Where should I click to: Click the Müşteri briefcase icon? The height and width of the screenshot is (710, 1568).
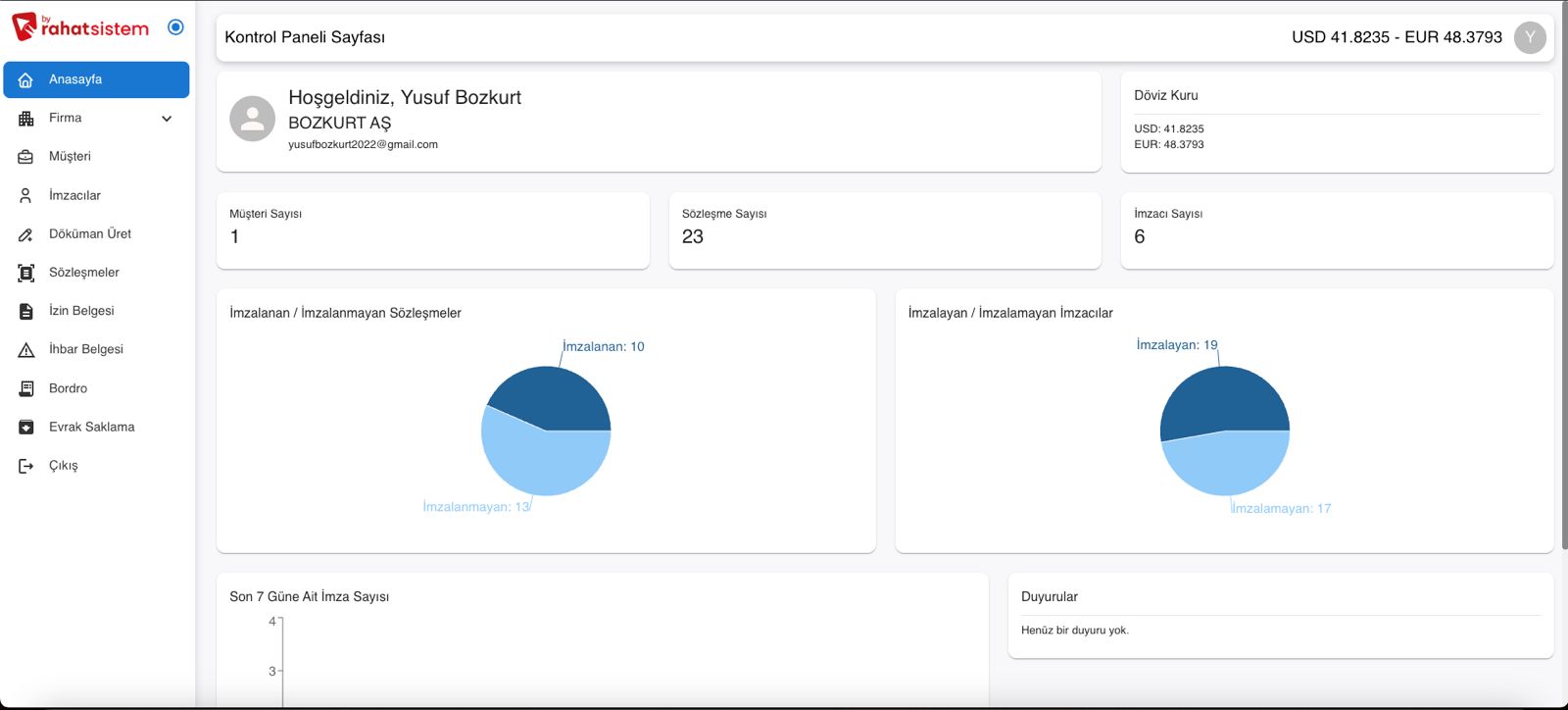(26, 157)
